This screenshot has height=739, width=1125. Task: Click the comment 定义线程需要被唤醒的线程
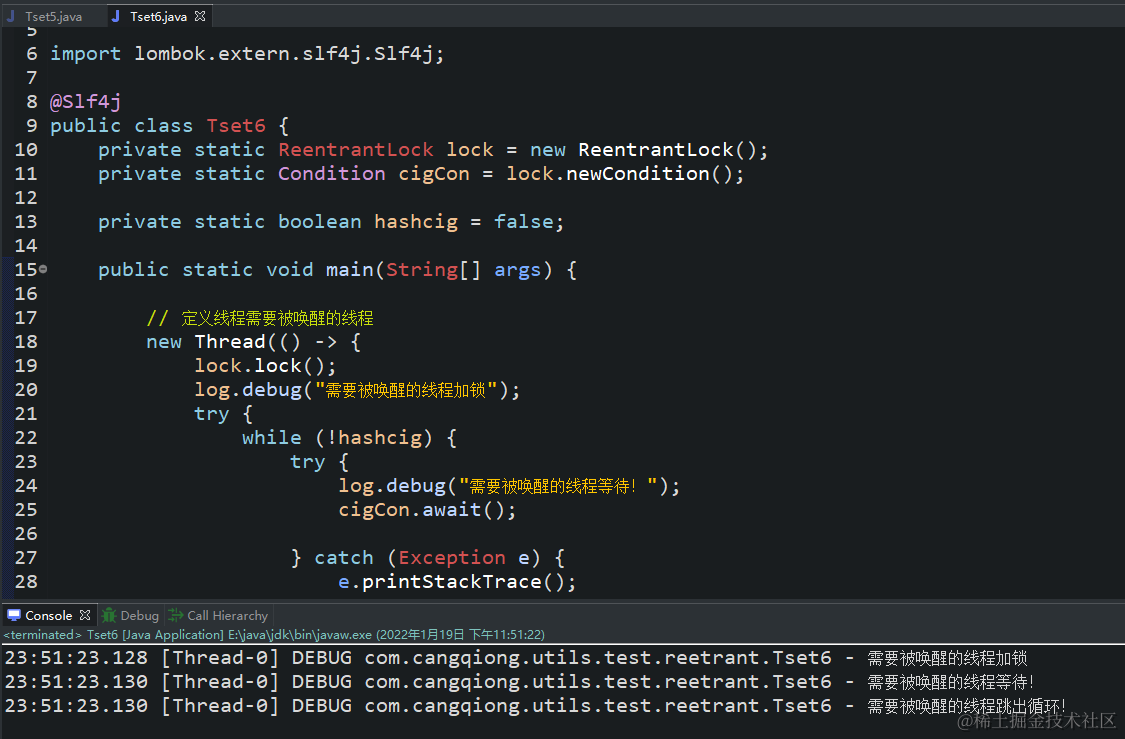pos(260,318)
